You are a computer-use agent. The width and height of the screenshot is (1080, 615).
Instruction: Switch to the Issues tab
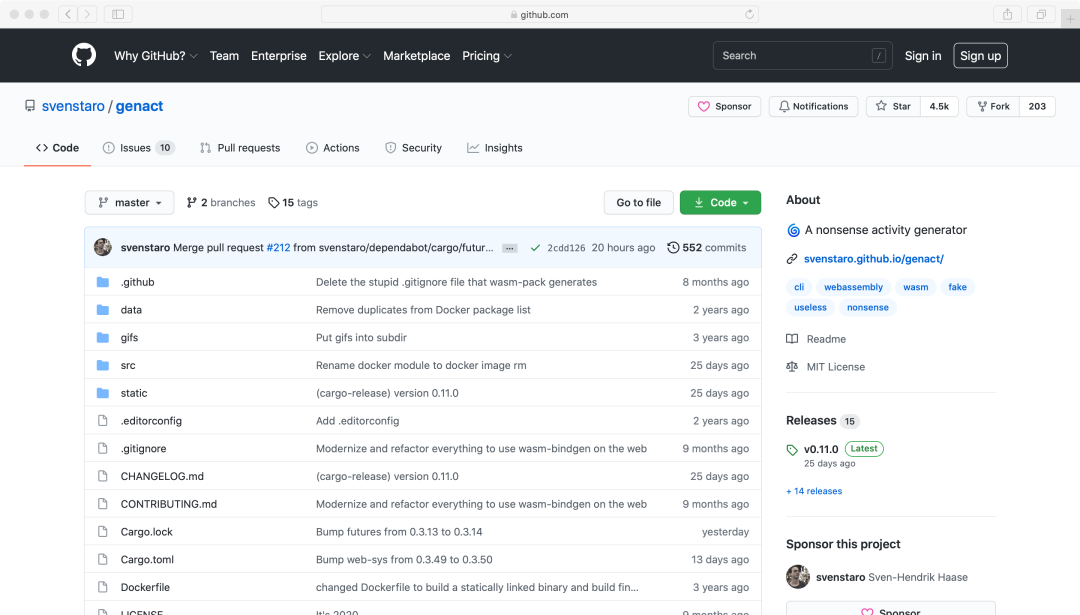pos(138,147)
